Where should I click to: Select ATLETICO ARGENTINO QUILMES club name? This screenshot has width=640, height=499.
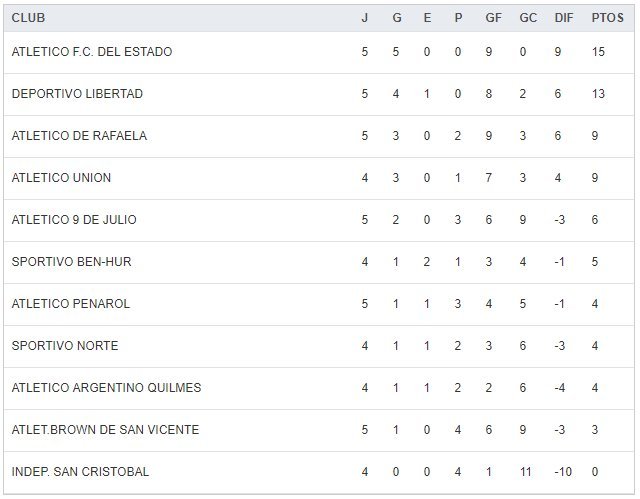pyautogui.click(x=107, y=388)
